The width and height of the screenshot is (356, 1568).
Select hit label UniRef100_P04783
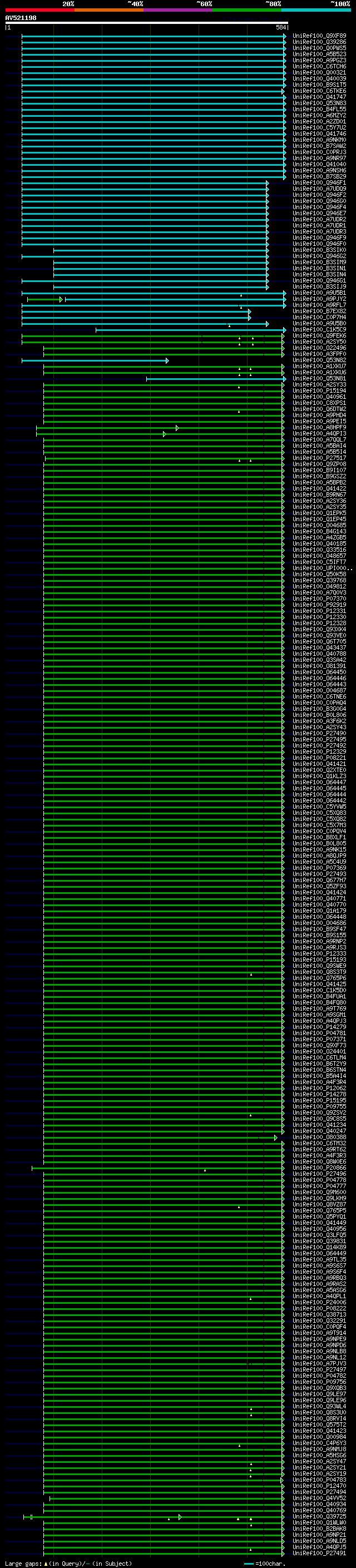click(319, 1480)
